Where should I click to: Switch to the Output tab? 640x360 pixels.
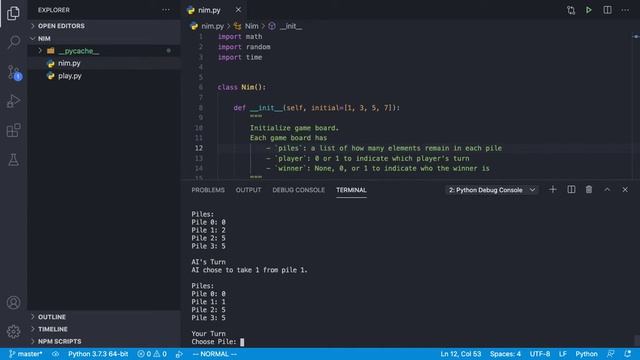[x=248, y=190]
